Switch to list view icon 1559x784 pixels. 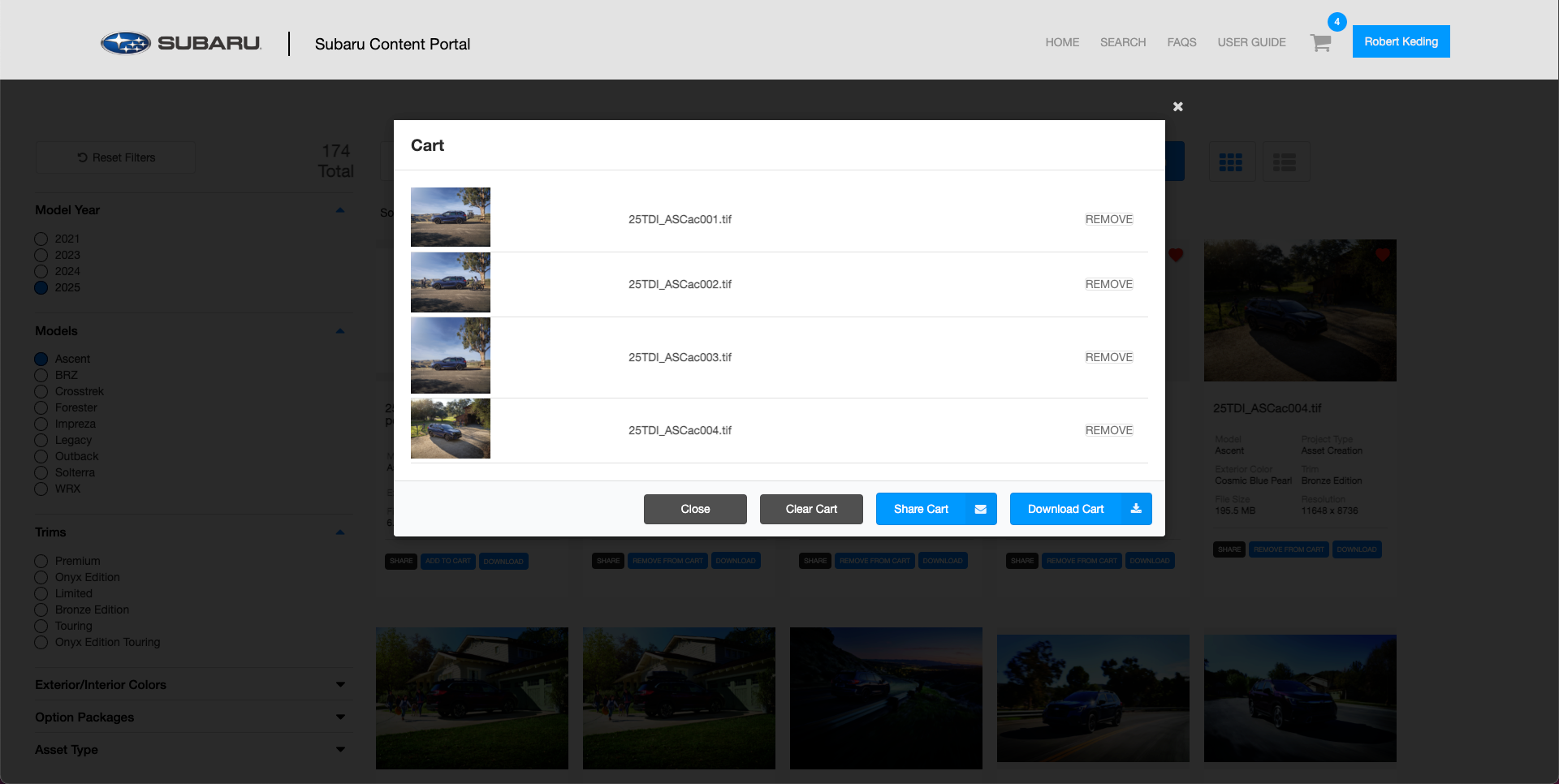tap(1285, 162)
